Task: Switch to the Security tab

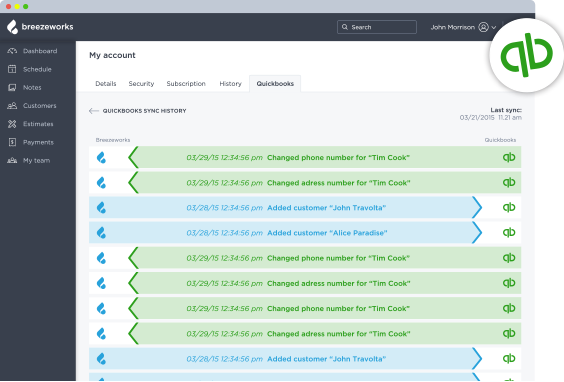Action: (x=141, y=83)
